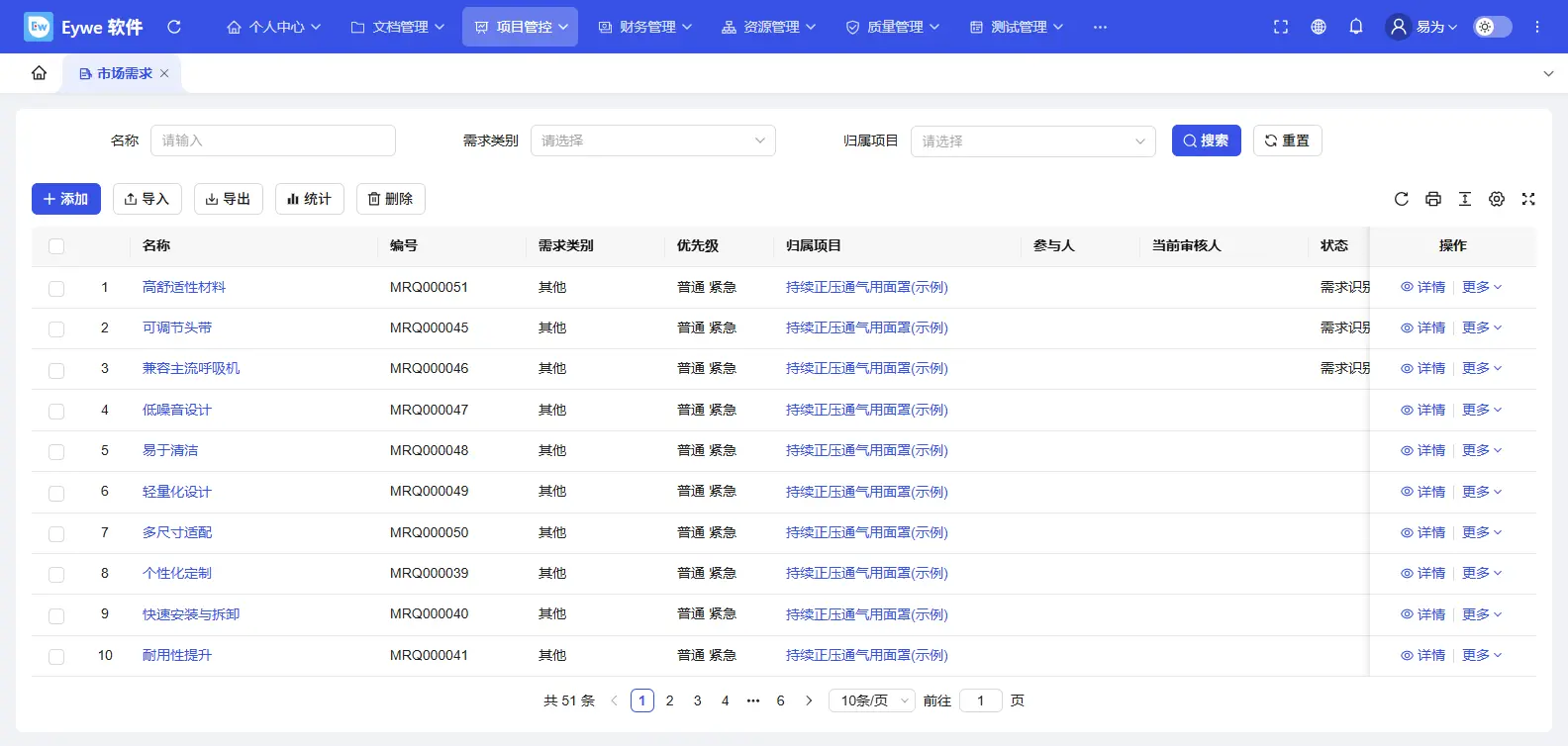
Task: Open the 资源管理 menu
Action: [769, 27]
